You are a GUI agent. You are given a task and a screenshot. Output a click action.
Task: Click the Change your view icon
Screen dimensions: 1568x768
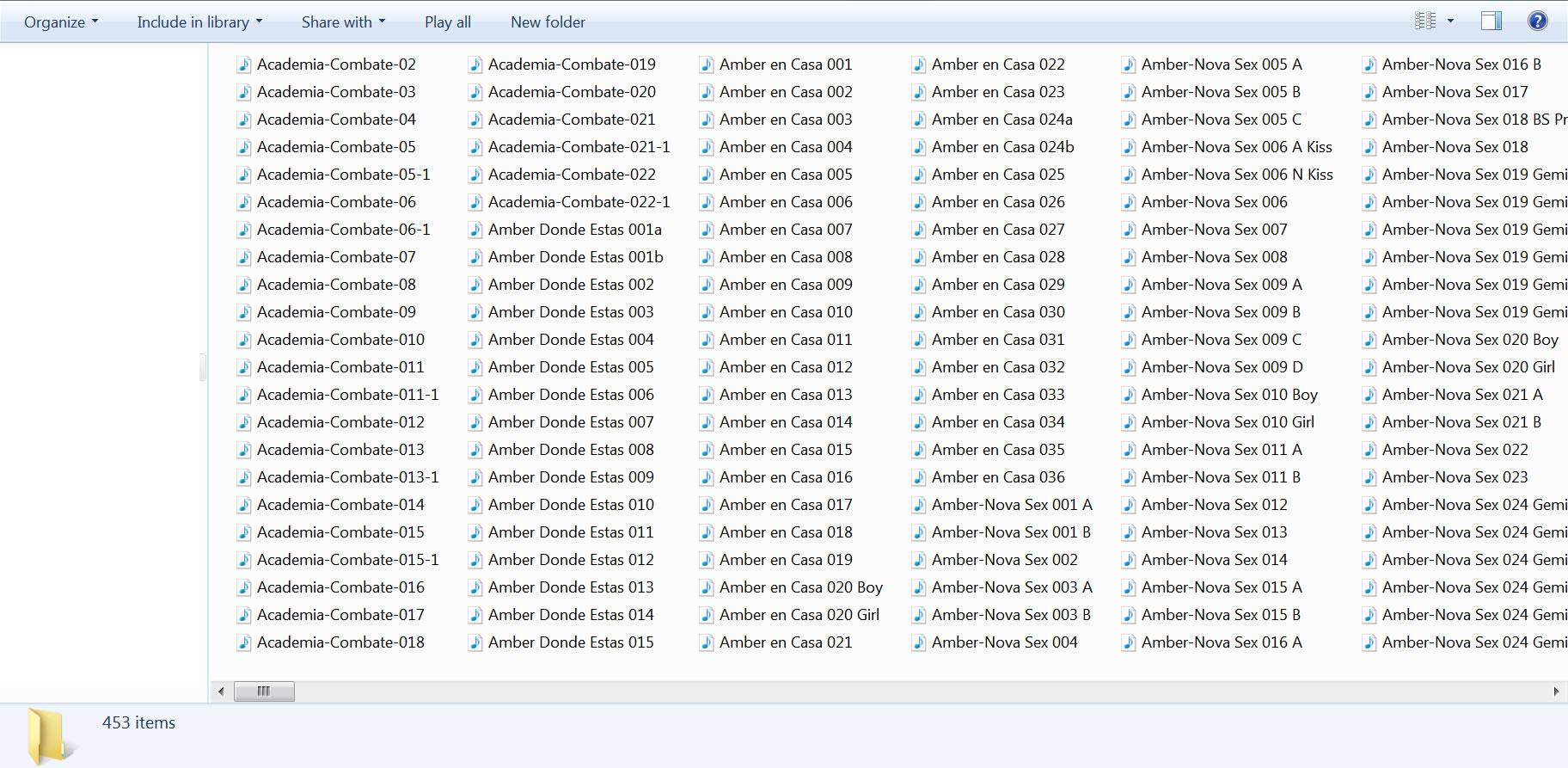[1425, 21]
